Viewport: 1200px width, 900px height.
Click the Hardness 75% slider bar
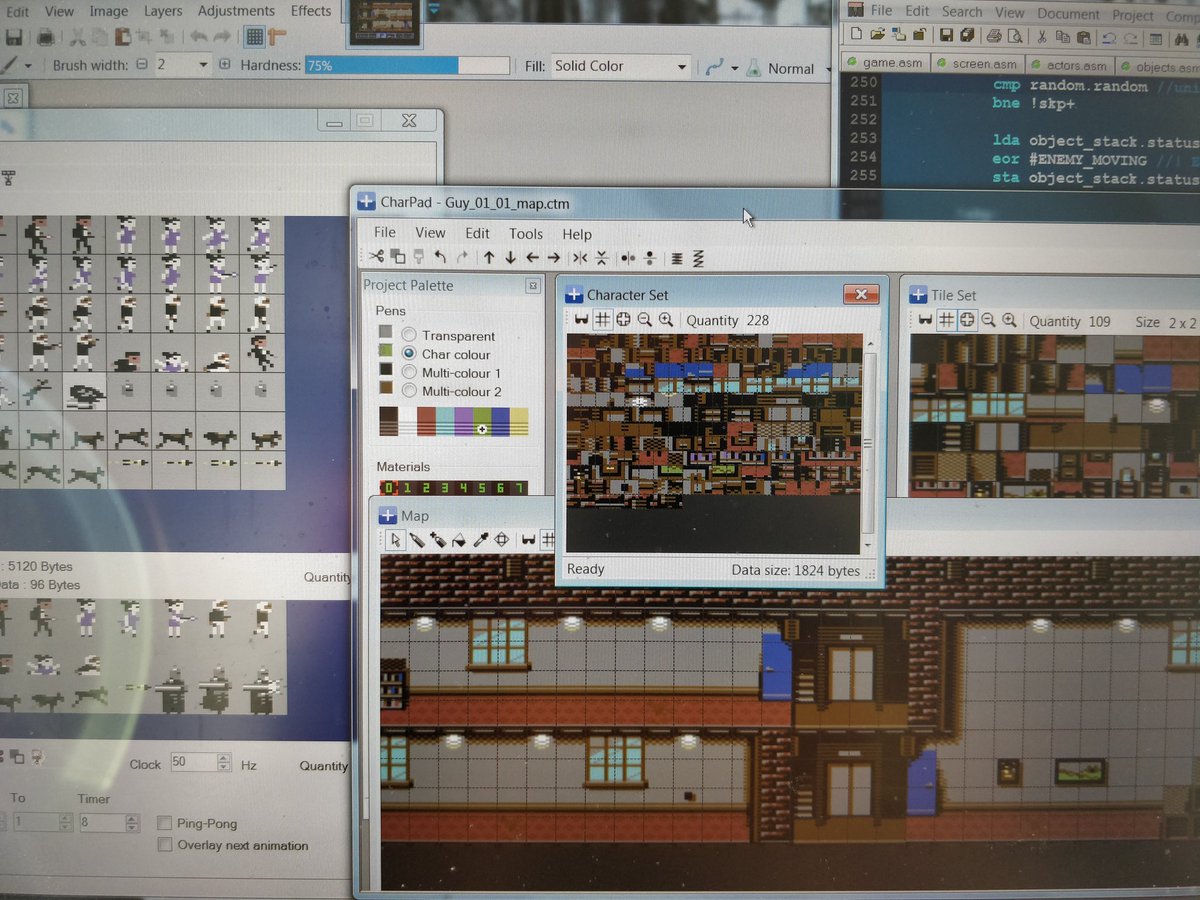tap(407, 65)
